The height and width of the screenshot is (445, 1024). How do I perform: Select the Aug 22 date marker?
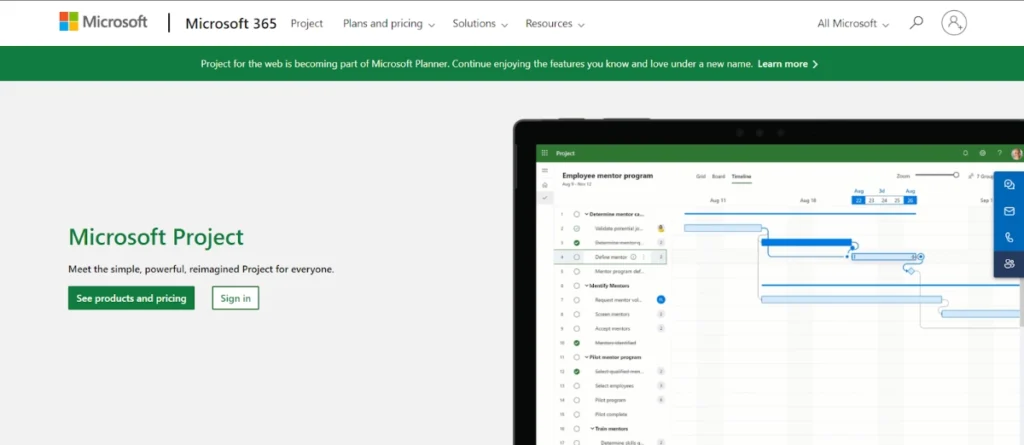[x=859, y=200]
